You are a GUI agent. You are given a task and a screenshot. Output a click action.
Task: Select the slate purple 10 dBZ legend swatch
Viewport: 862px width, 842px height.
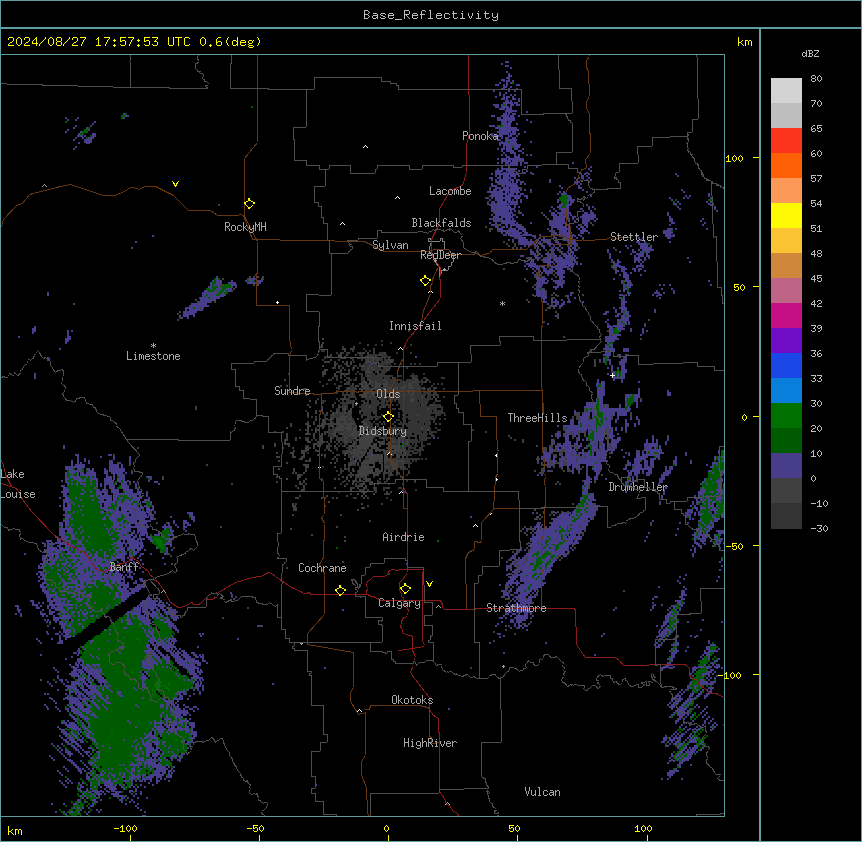[786, 466]
